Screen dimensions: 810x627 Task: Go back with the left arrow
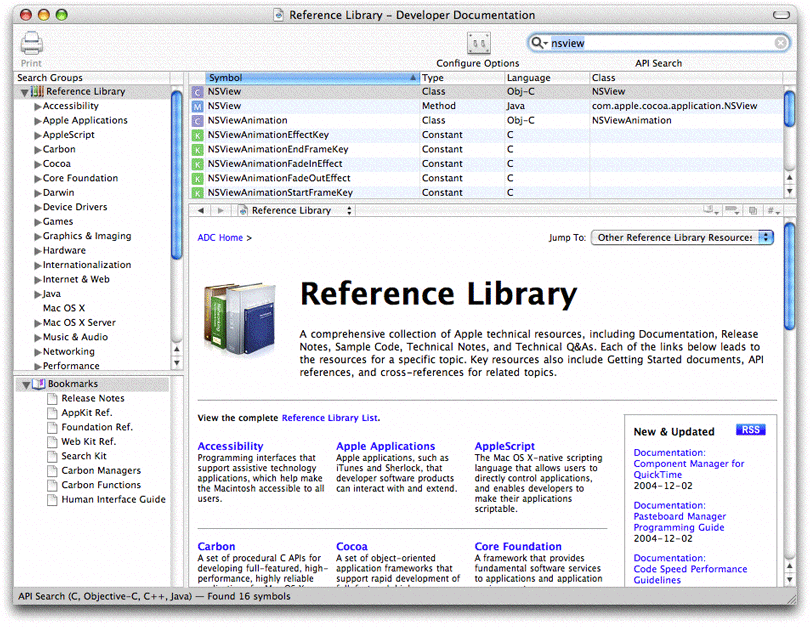pyautogui.click(x=201, y=211)
